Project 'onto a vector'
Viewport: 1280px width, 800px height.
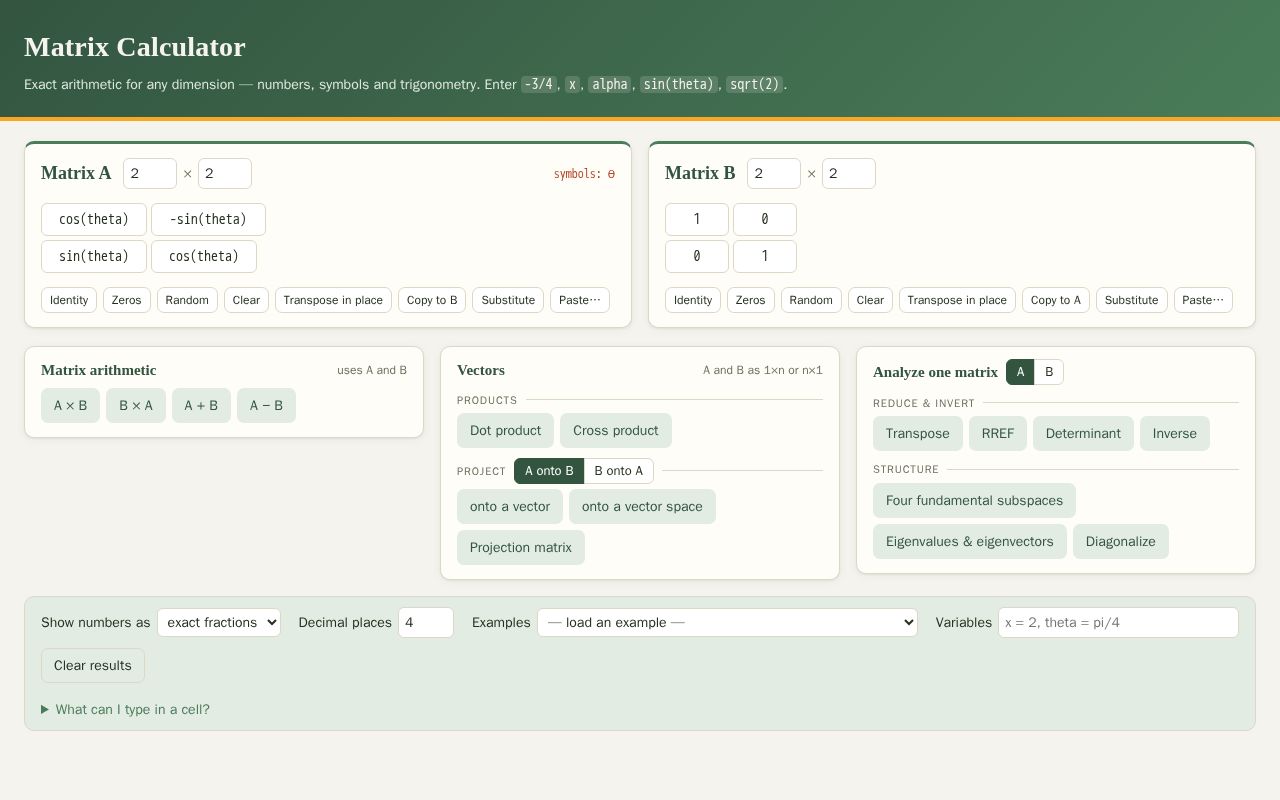tap(510, 506)
